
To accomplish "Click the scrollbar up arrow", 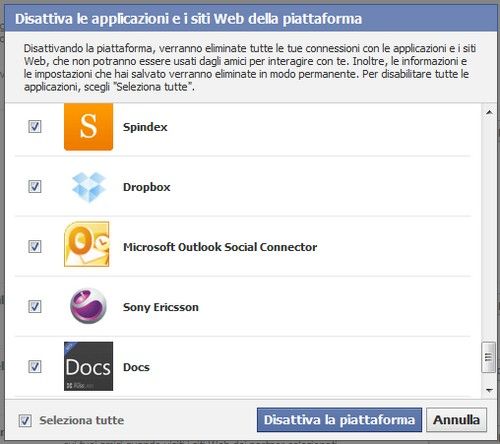I will tap(489, 113).
